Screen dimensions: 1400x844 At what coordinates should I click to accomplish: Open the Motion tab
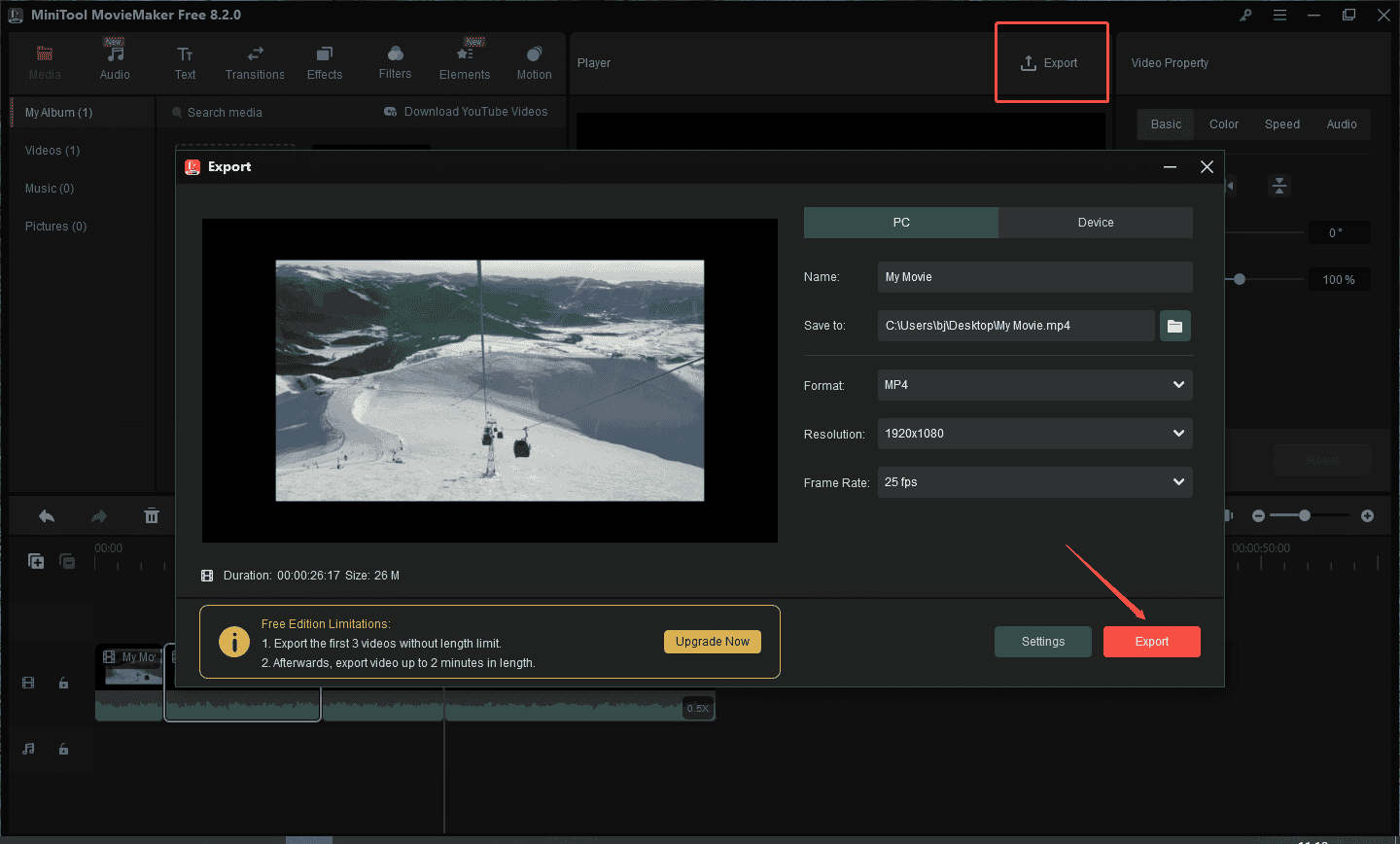pyautogui.click(x=534, y=63)
